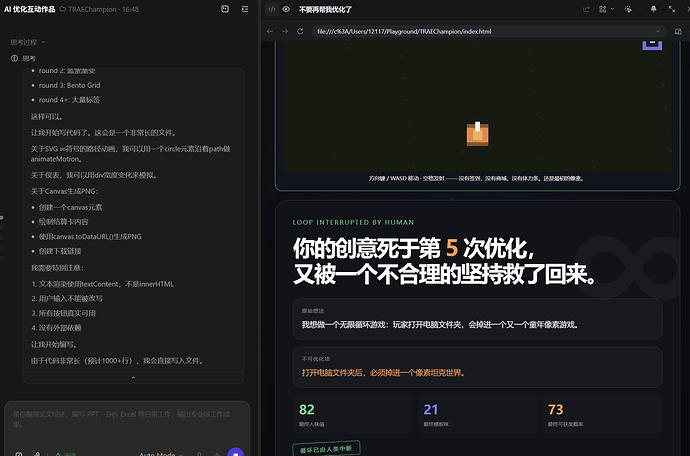Viewport: 690px width, 456px height.
Task: Go back in the preview browser
Action: tap(270, 31)
